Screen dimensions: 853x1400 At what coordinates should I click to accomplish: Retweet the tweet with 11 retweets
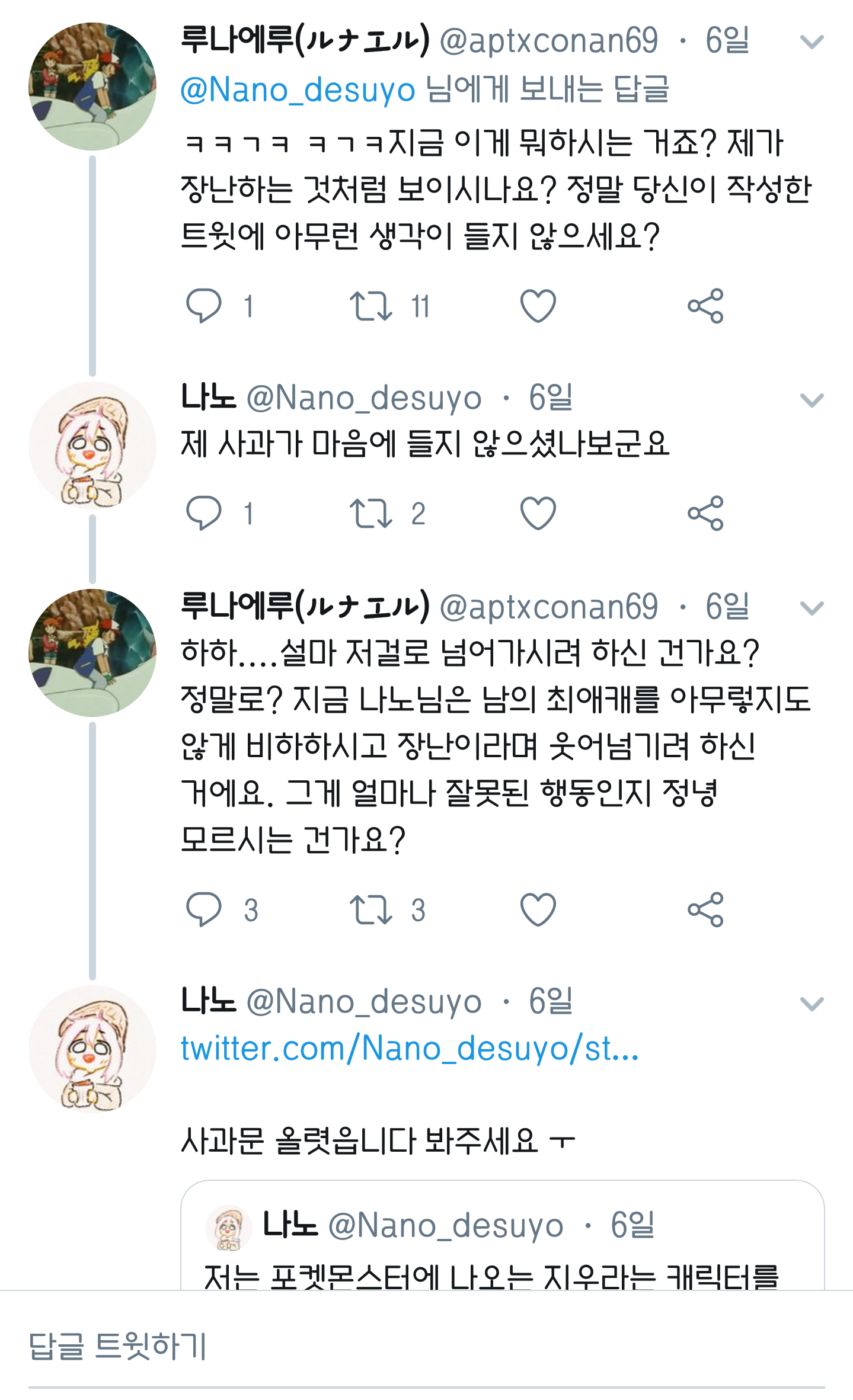(x=370, y=306)
